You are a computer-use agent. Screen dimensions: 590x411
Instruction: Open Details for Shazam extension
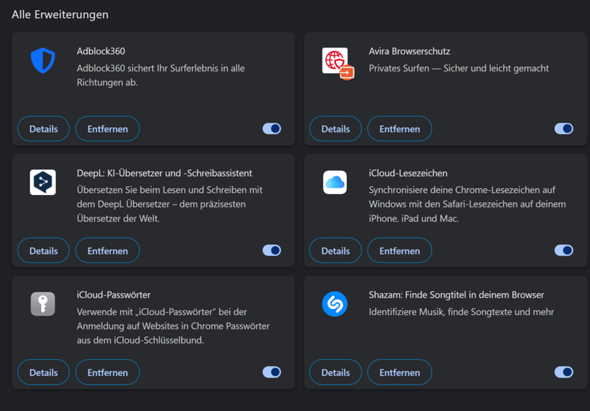click(x=336, y=372)
